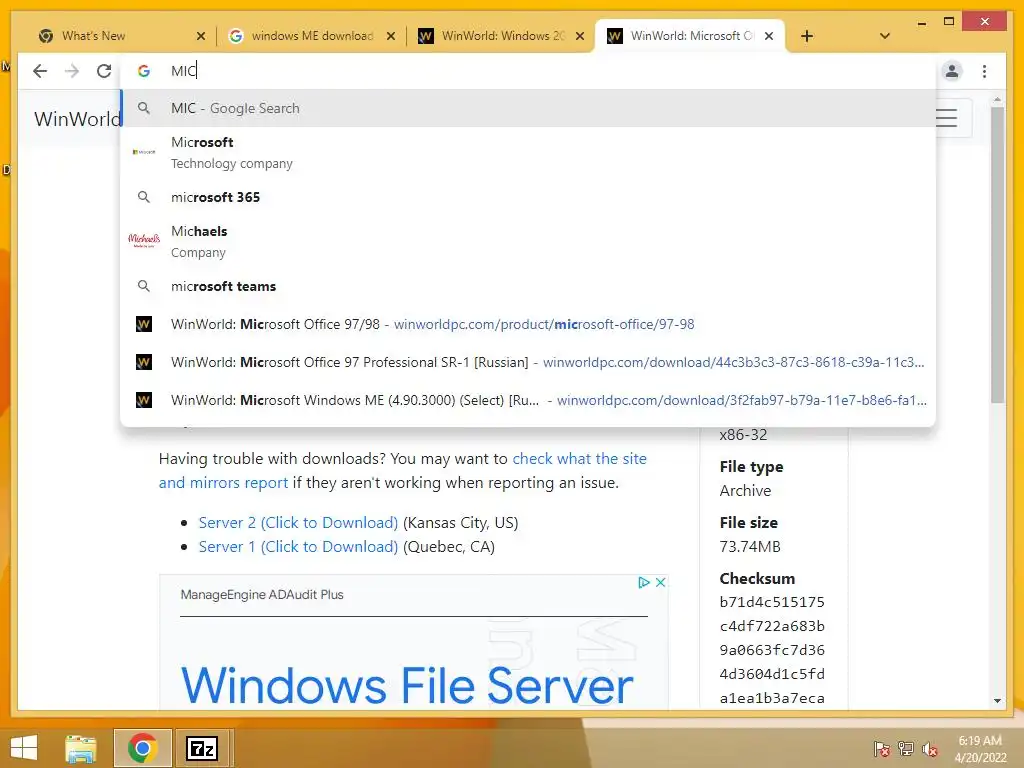The image size is (1024, 768).
Task: Open WinWorld Microsoft Office 97/98 suggestion
Action: click(528, 324)
